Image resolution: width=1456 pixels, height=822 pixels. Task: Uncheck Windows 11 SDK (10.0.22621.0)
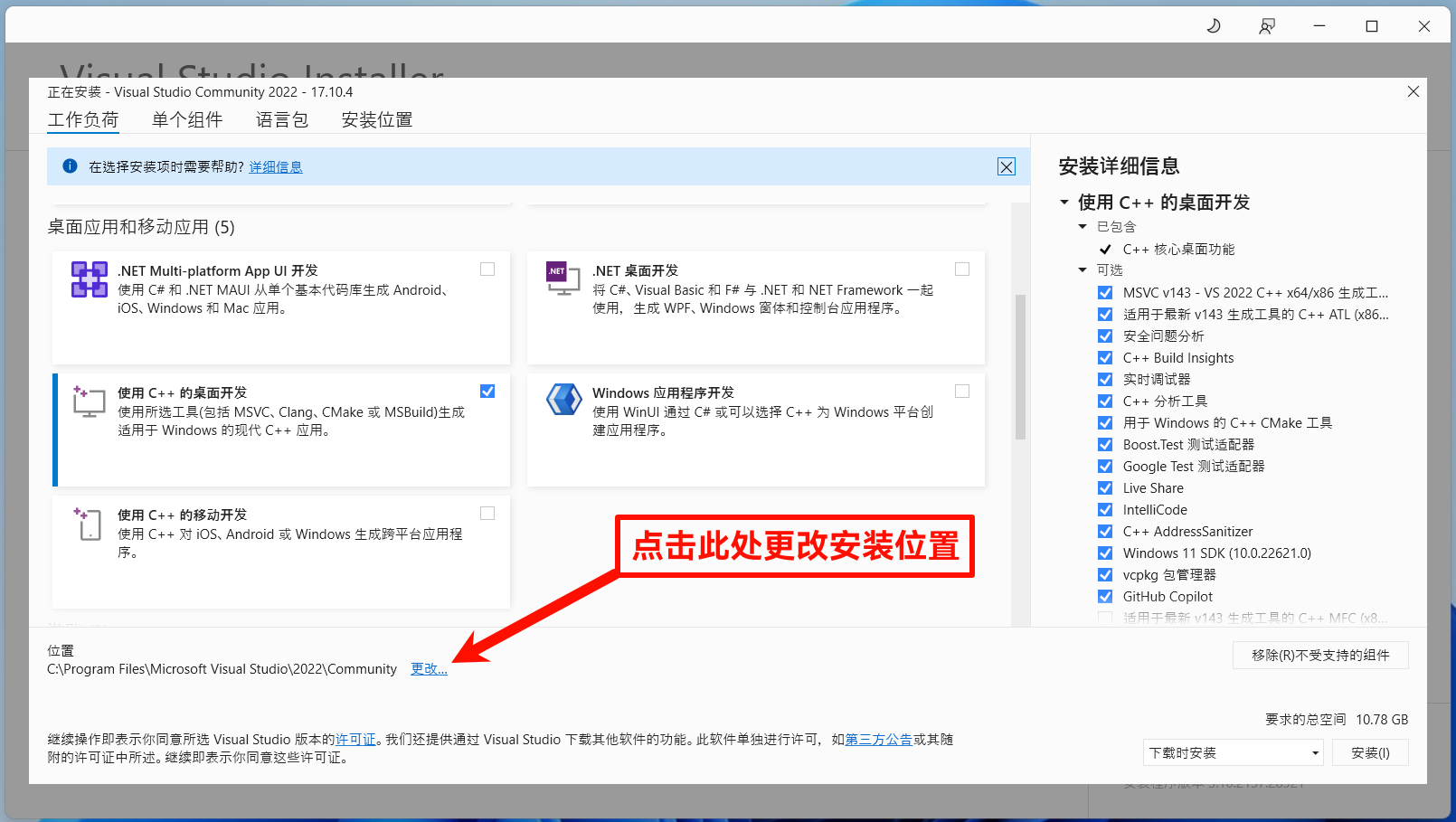coord(1105,553)
